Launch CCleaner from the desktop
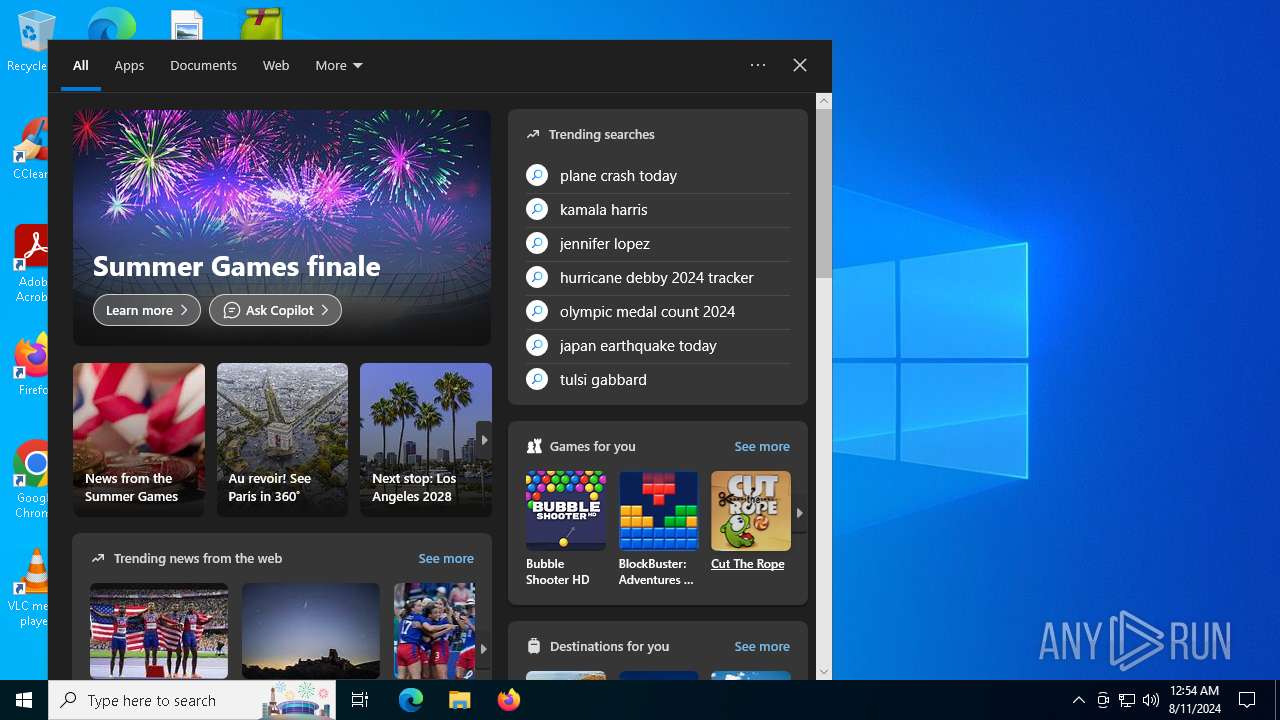1280x720 pixels. 30,150
